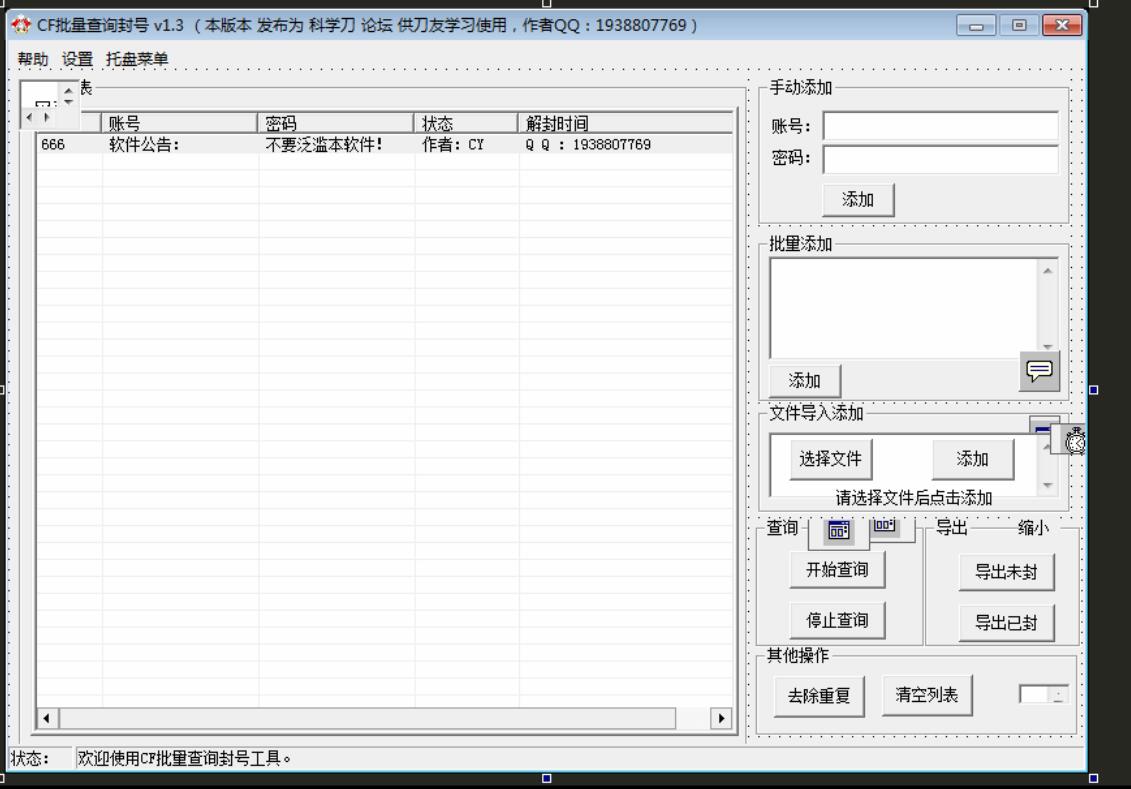1131x789 pixels.
Task: Click 添加 button under 手动添加 fields
Action: [858, 200]
